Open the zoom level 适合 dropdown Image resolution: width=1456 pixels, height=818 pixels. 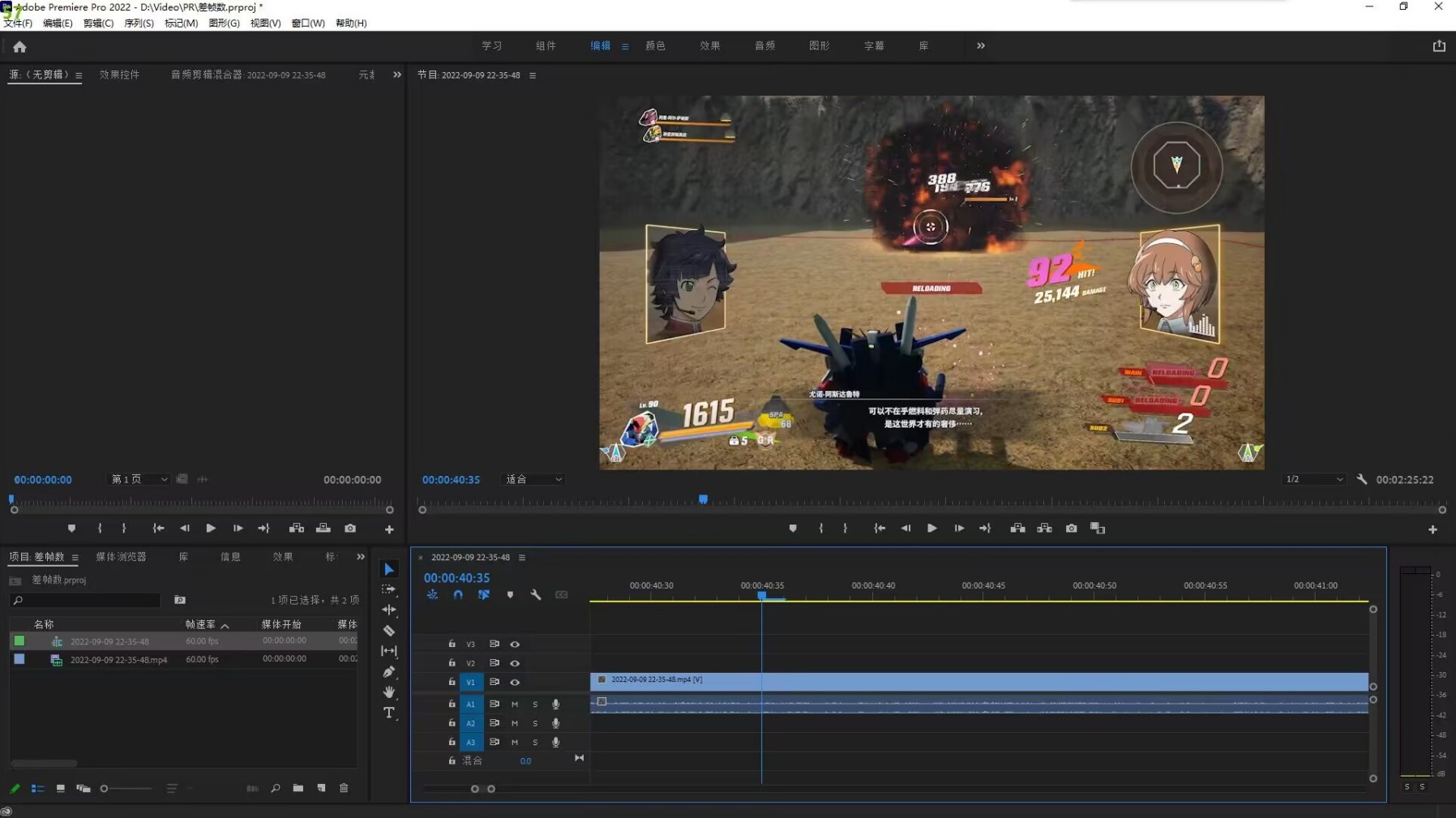[533, 479]
